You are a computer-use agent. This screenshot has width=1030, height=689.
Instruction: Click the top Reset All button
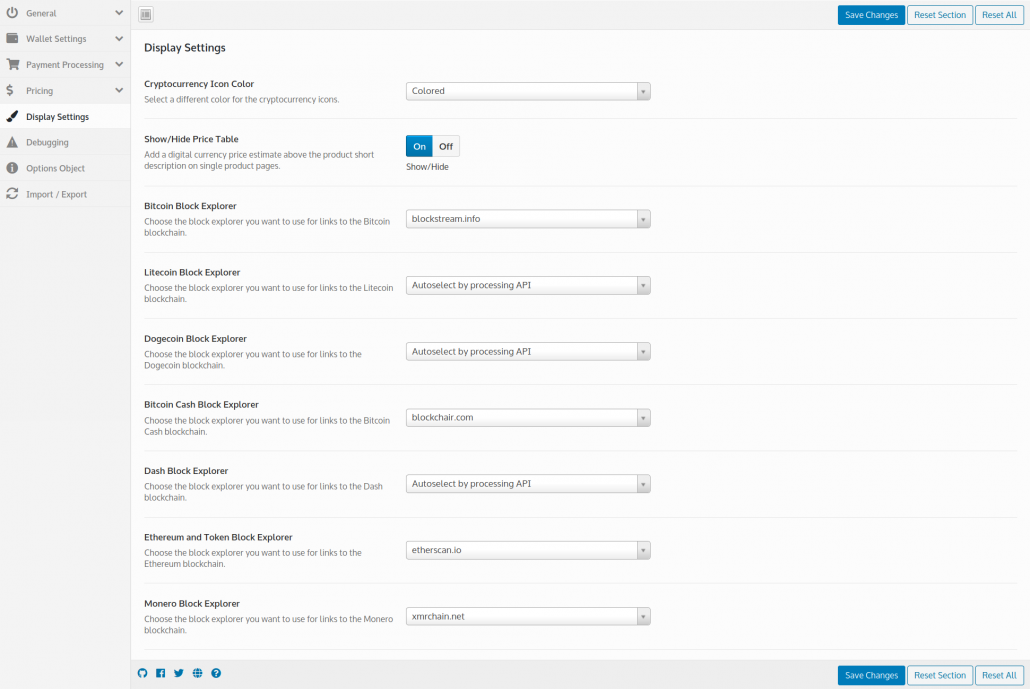tap(999, 15)
